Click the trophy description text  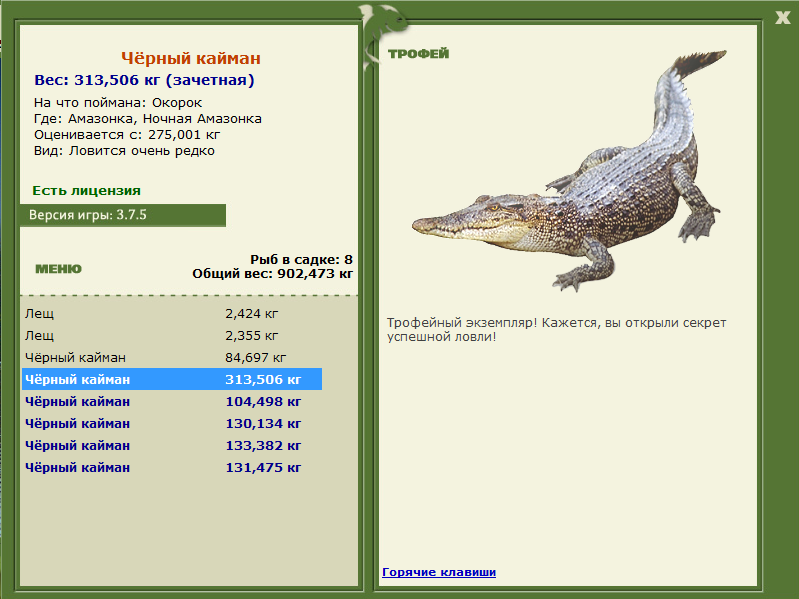pos(556,330)
